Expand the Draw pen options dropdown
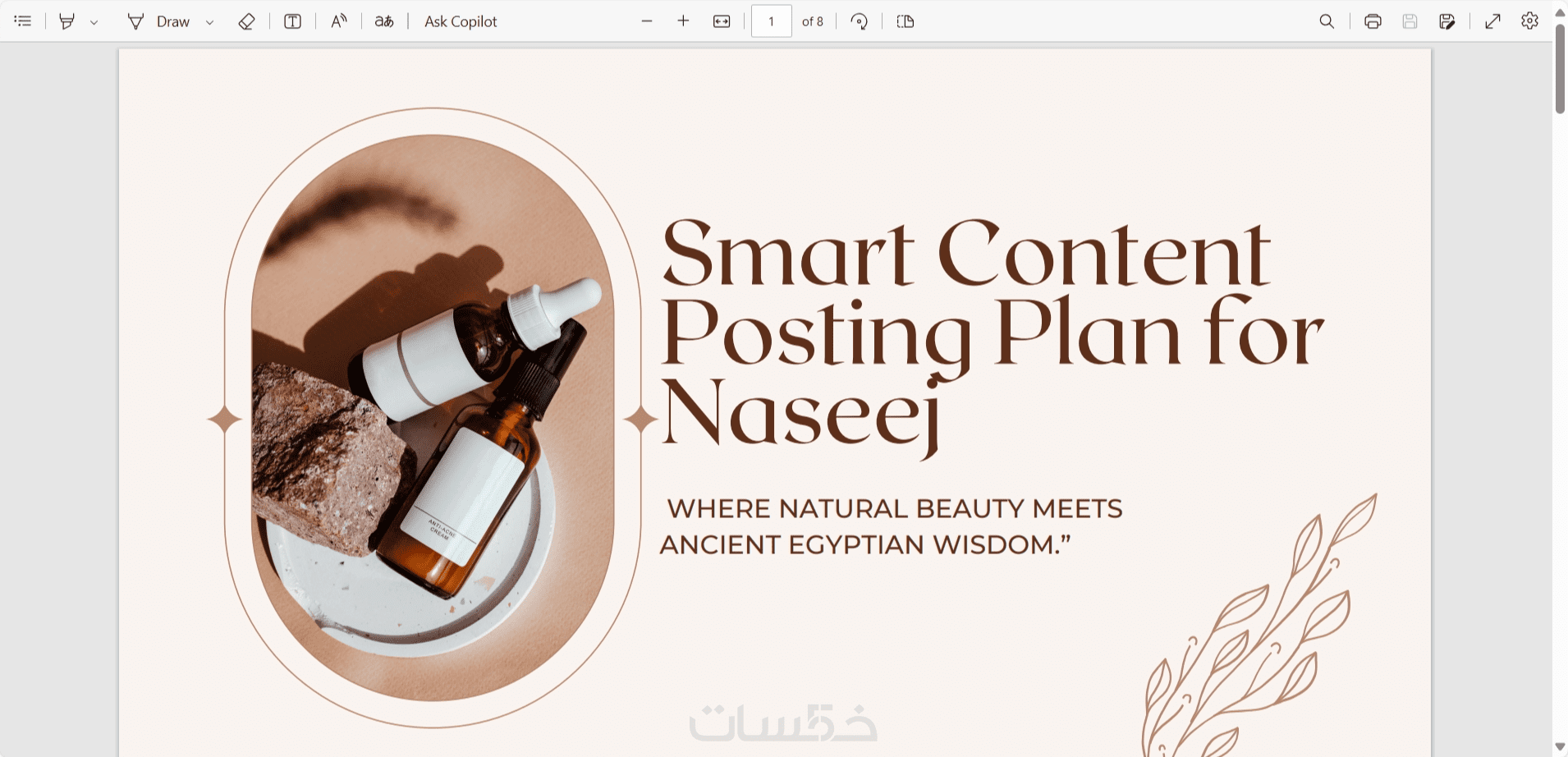Image resolution: width=1568 pixels, height=757 pixels. [x=210, y=22]
